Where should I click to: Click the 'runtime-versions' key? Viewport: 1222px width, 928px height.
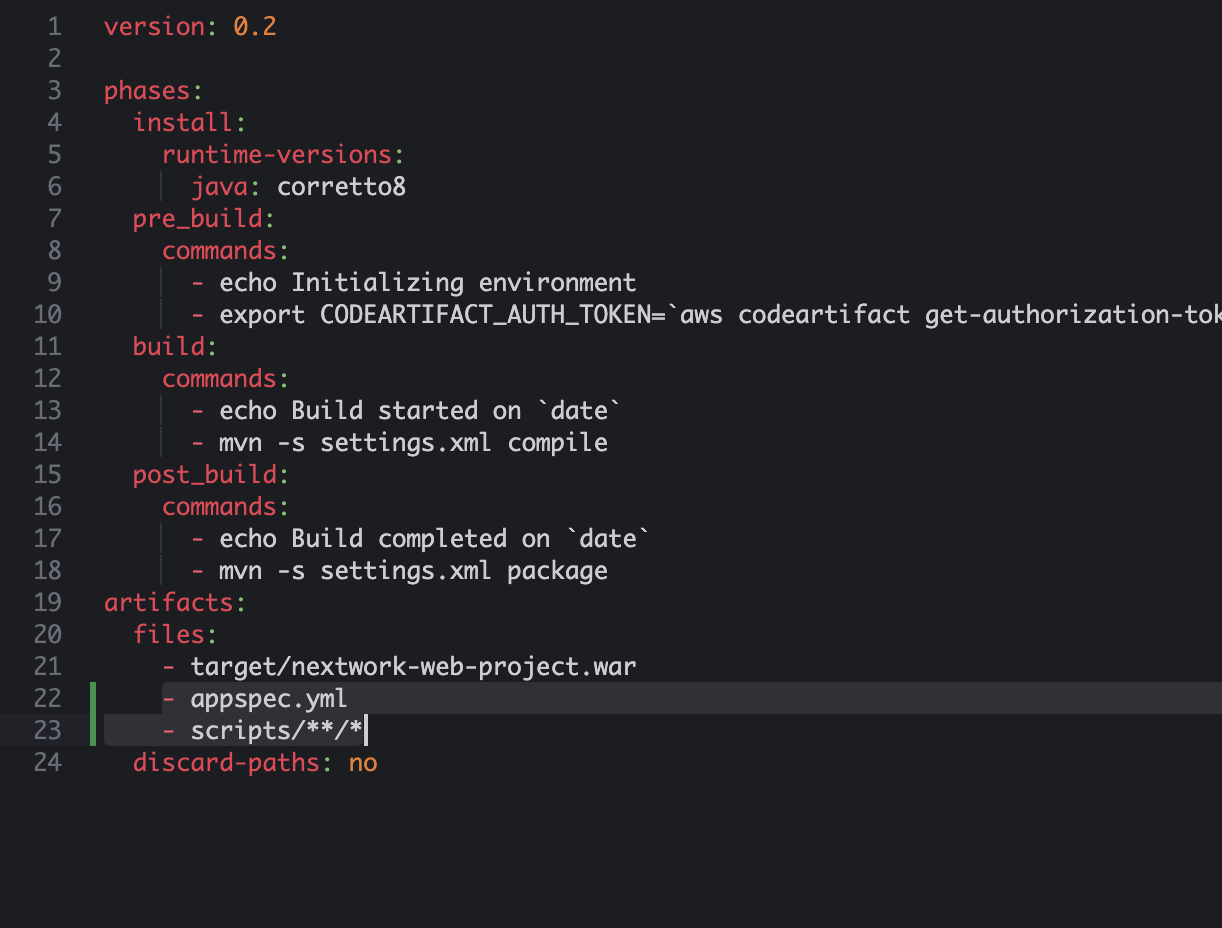[277, 155]
